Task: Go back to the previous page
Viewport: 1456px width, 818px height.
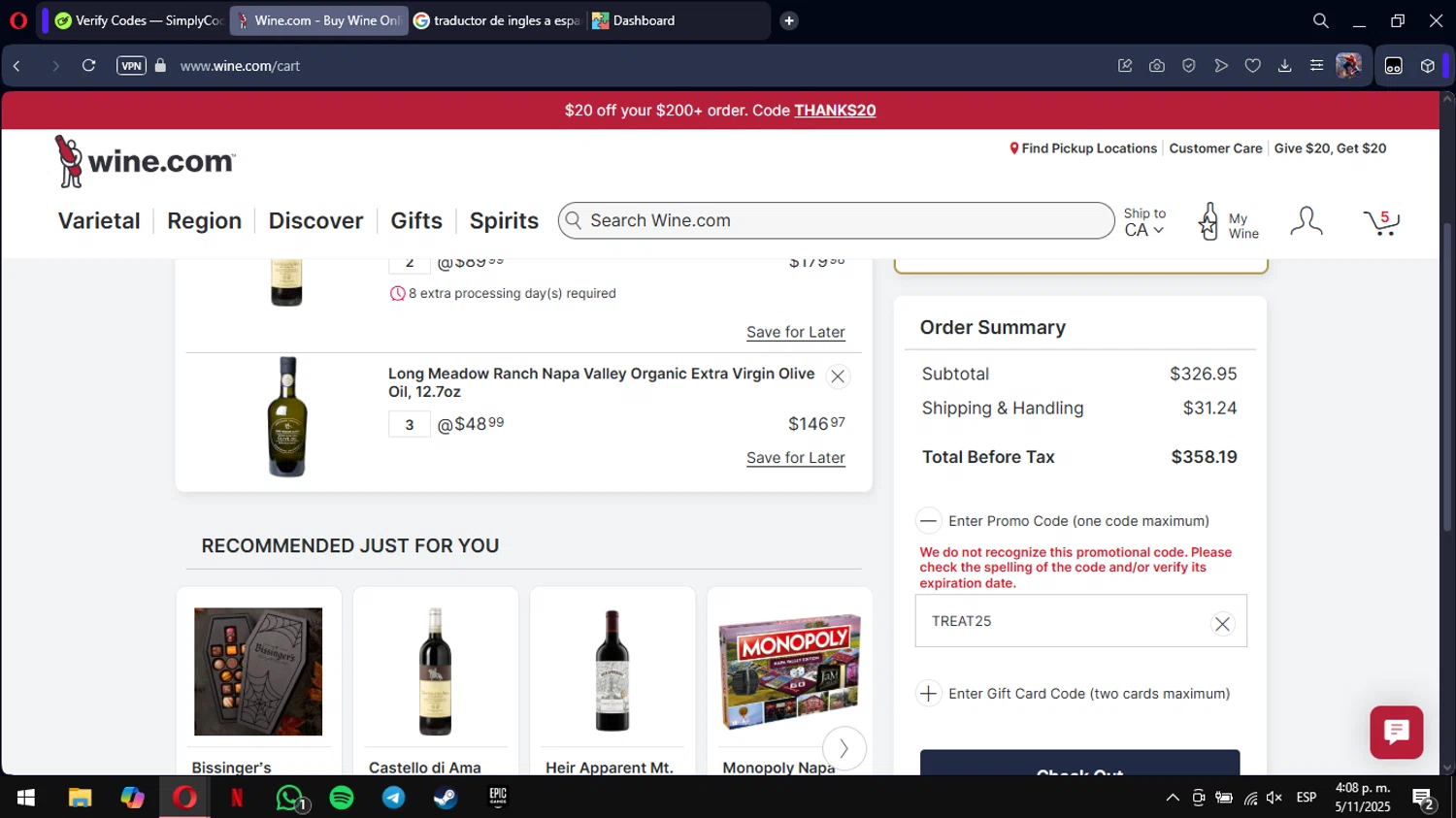Action: [17, 66]
